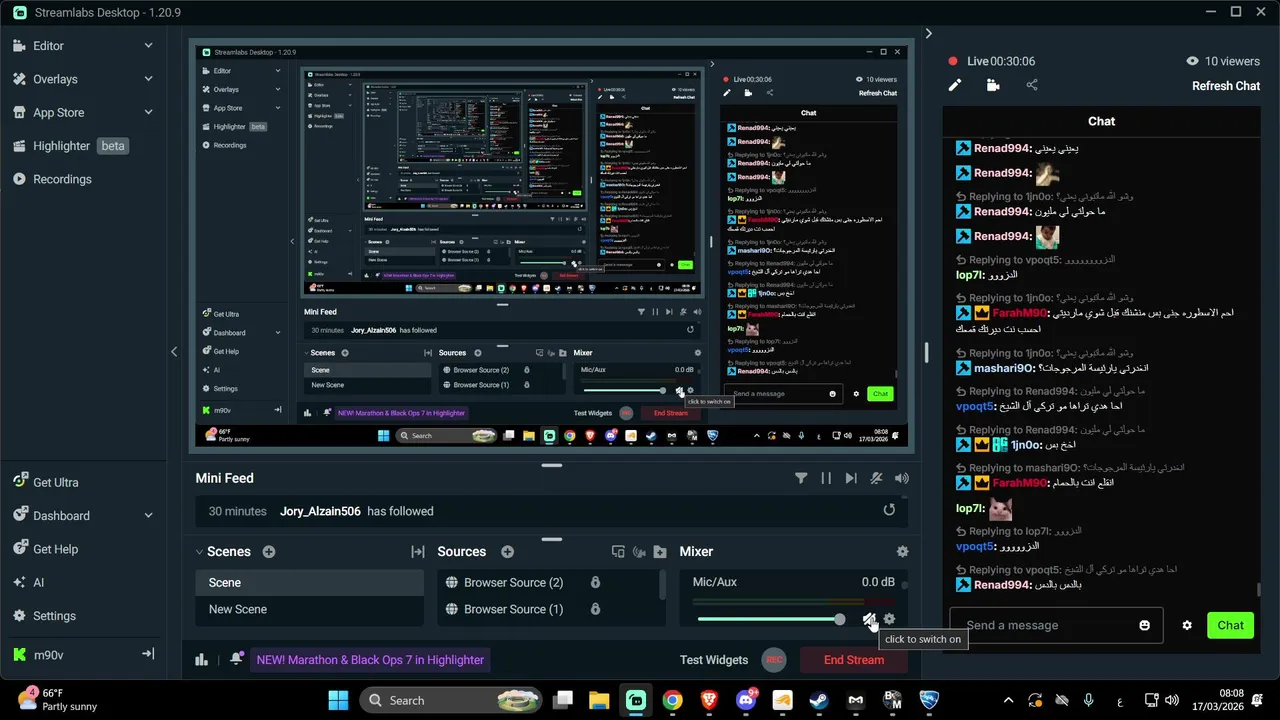This screenshot has height=720, width=1280.
Task: Skip current Mini Feed alert
Action: (851, 478)
